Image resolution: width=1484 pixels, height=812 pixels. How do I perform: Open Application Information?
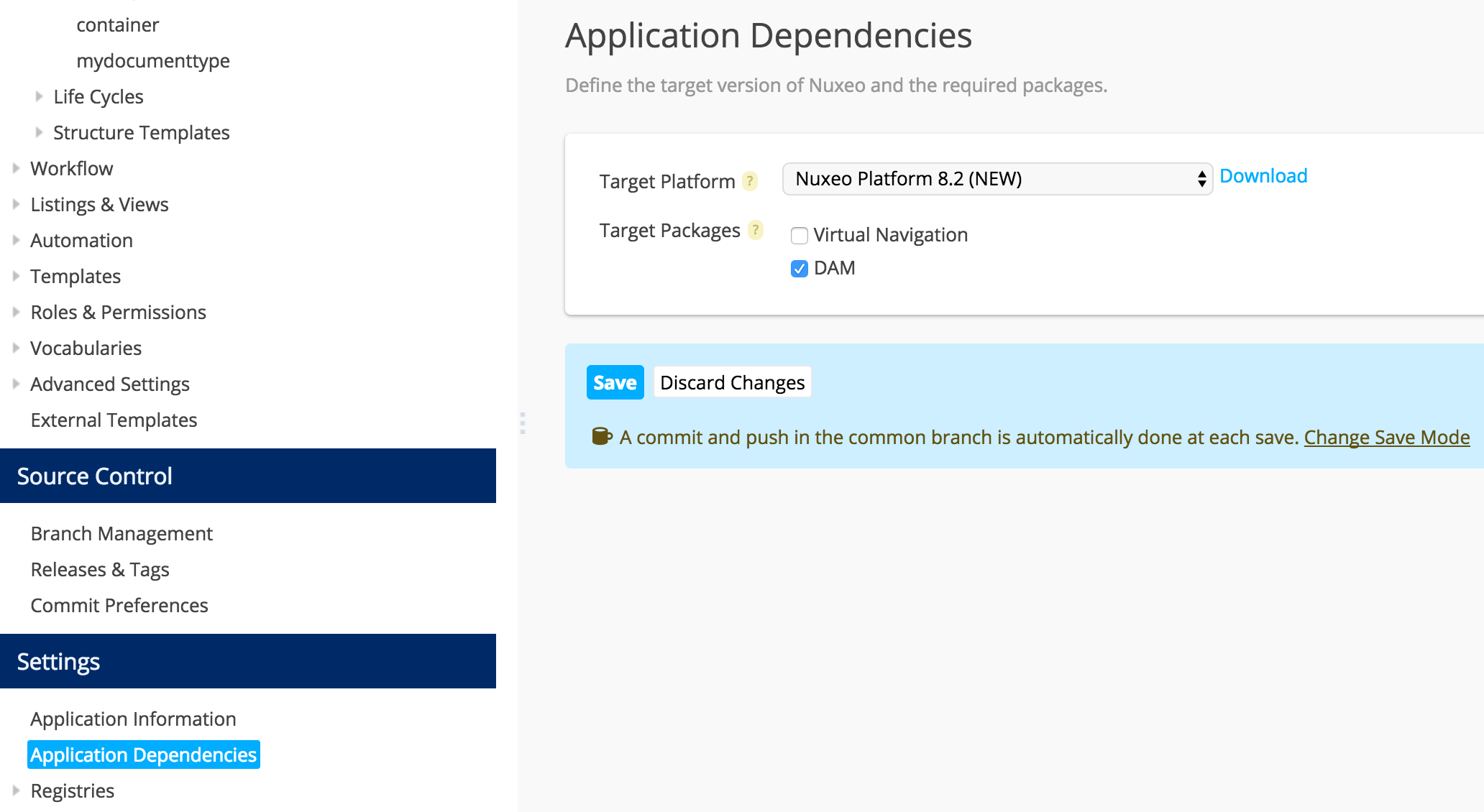133,719
